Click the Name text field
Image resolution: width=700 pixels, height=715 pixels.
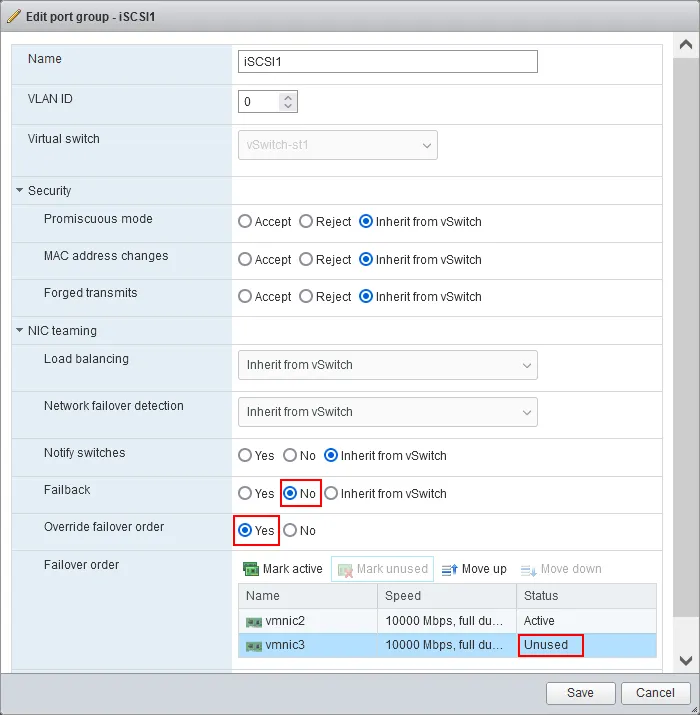387,62
